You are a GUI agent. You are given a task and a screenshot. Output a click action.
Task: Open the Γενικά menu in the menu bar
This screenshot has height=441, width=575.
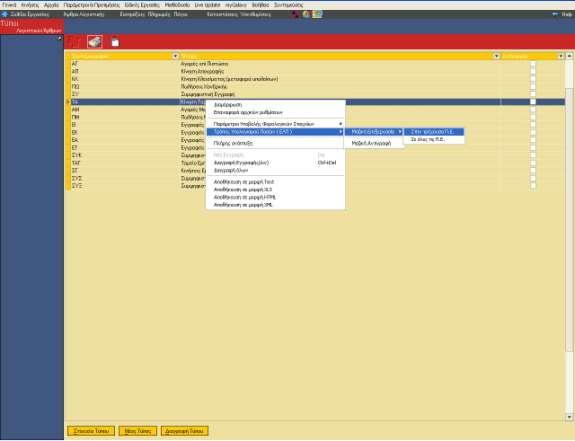9,5
